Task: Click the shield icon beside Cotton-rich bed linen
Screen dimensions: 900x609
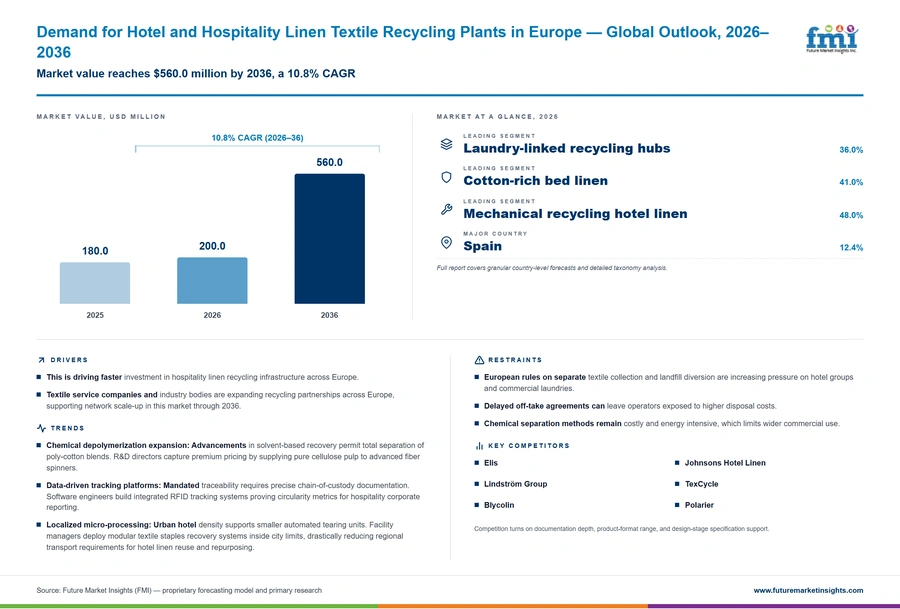Action: 446,177
